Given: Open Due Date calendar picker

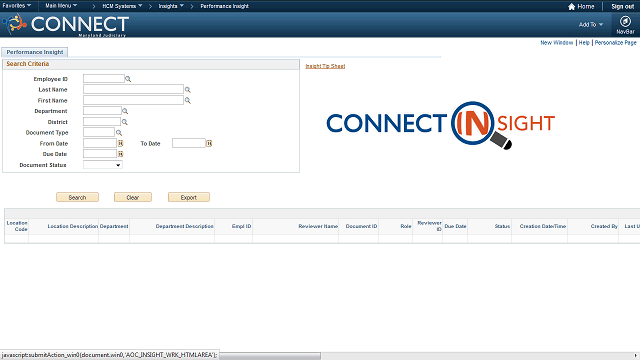Looking at the screenshot, I should tap(120, 154).
